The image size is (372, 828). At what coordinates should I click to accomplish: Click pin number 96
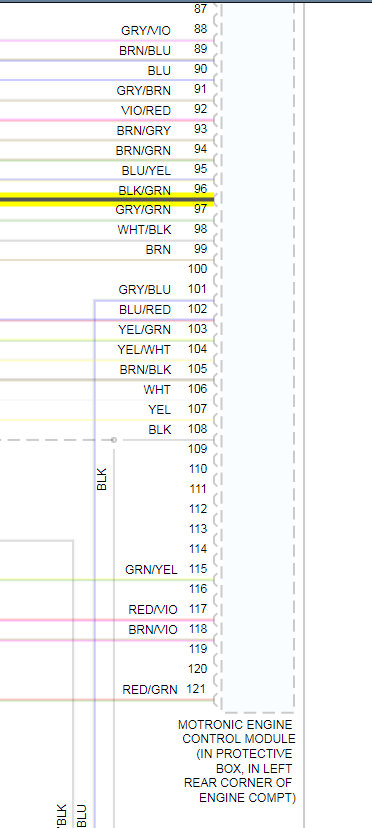[201, 190]
